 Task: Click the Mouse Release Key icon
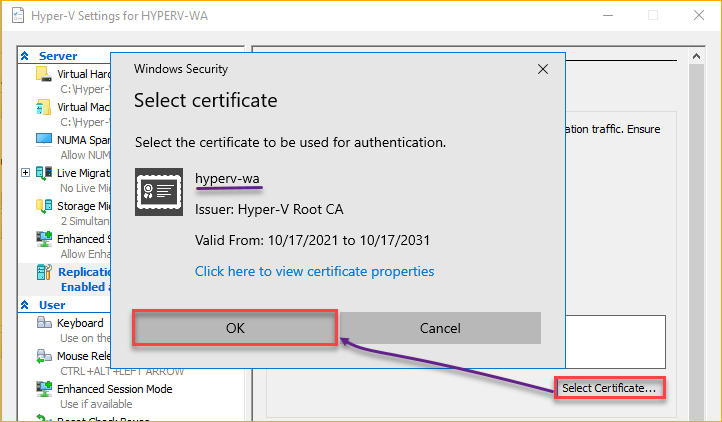click(44, 356)
